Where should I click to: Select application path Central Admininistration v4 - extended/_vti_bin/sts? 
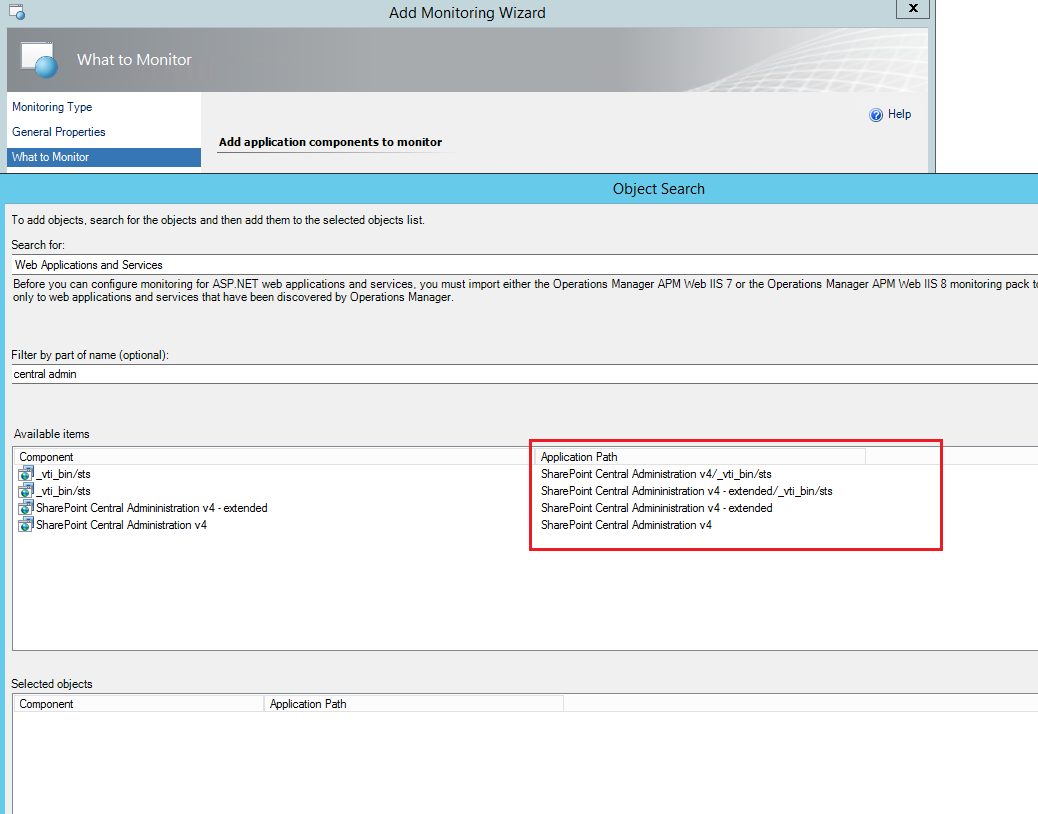[x=686, y=491]
